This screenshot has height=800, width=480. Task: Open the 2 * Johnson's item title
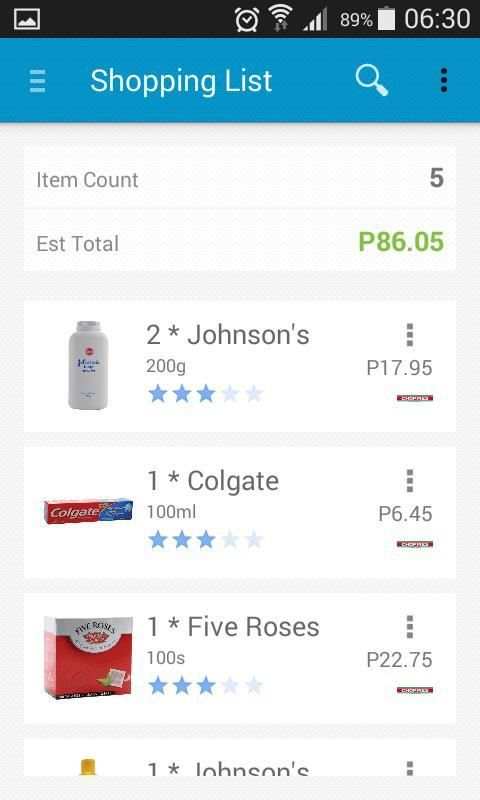228,335
